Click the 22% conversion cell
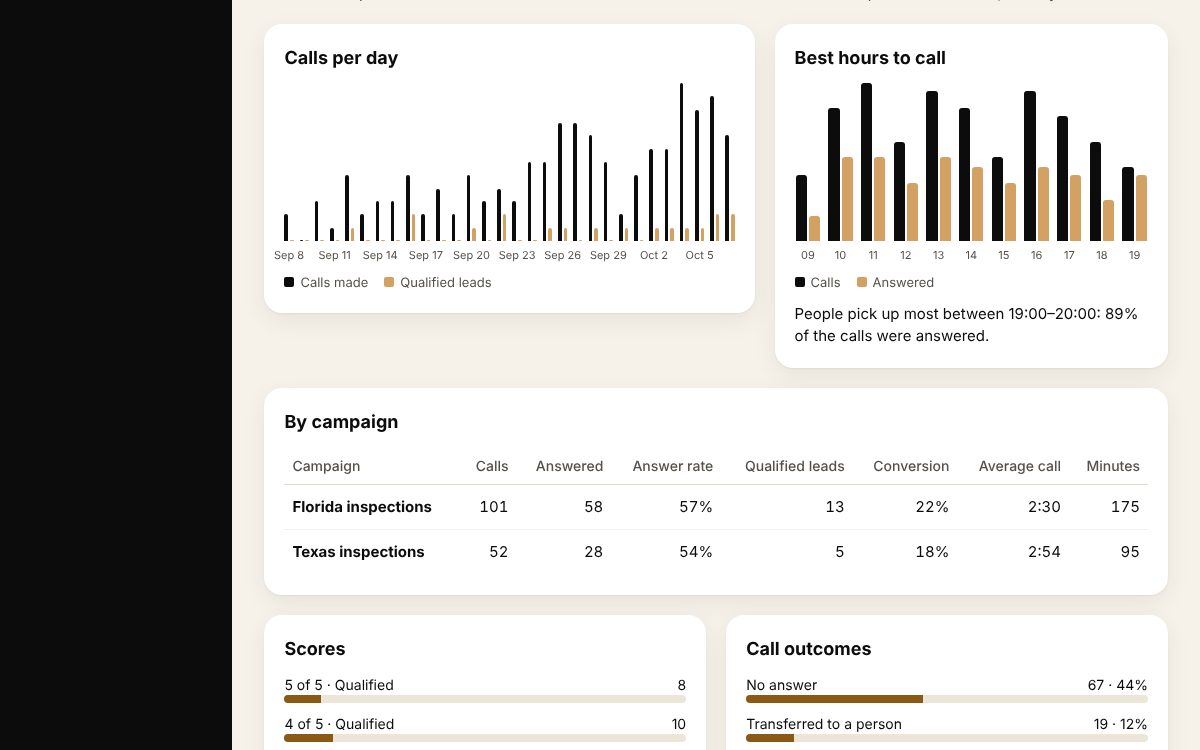The width and height of the screenshot is (1200, 750). point(932,507)
